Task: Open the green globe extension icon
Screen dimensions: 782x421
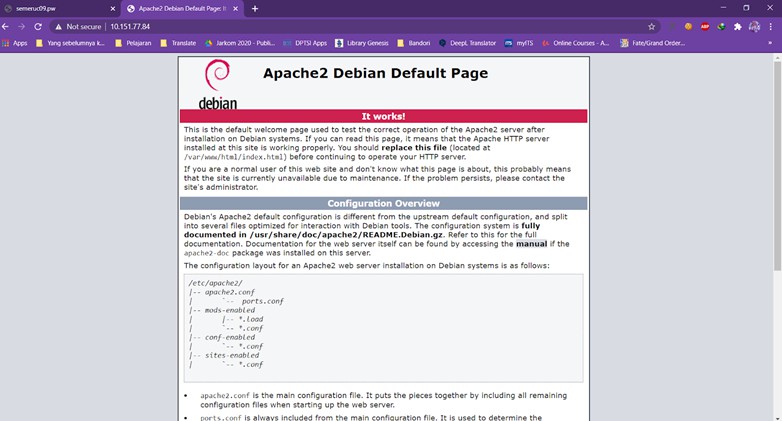Action: (721, 27)
